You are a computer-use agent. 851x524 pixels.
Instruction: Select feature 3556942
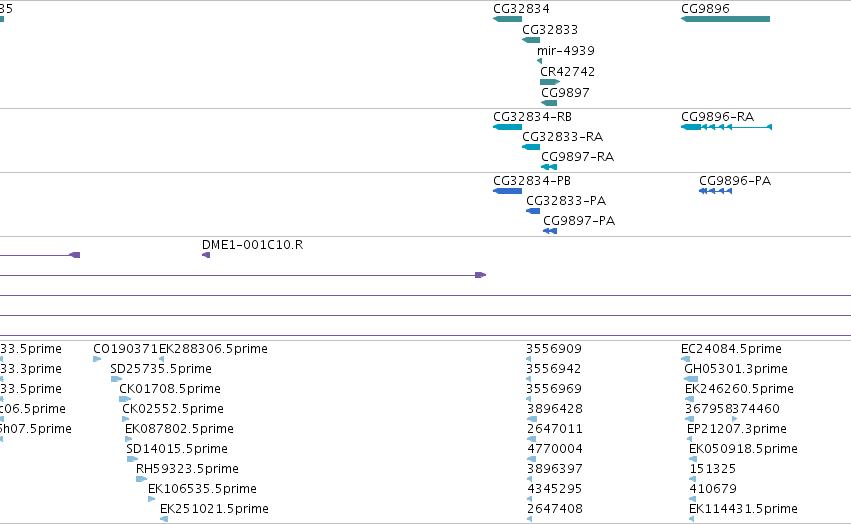point(554,369)
